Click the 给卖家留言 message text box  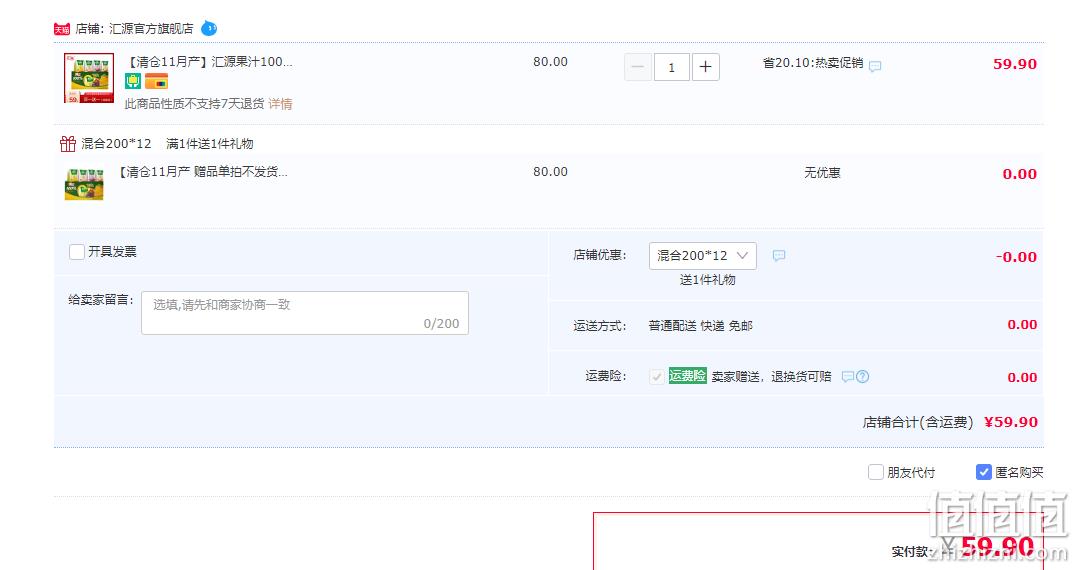tap(305, 313)
